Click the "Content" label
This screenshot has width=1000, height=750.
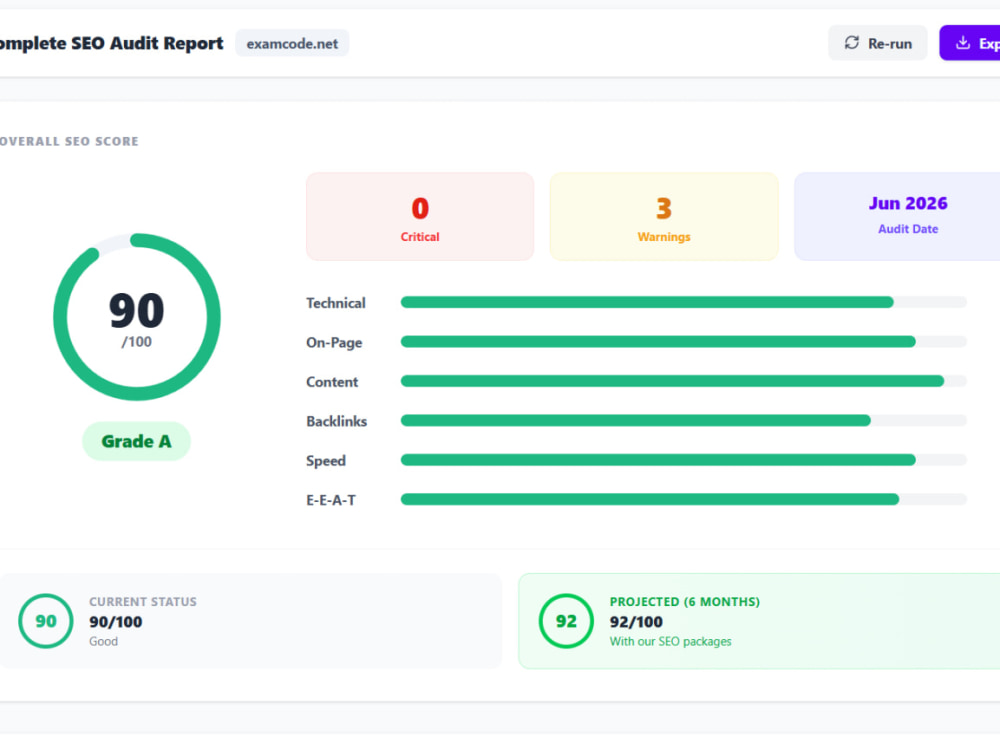332,382
